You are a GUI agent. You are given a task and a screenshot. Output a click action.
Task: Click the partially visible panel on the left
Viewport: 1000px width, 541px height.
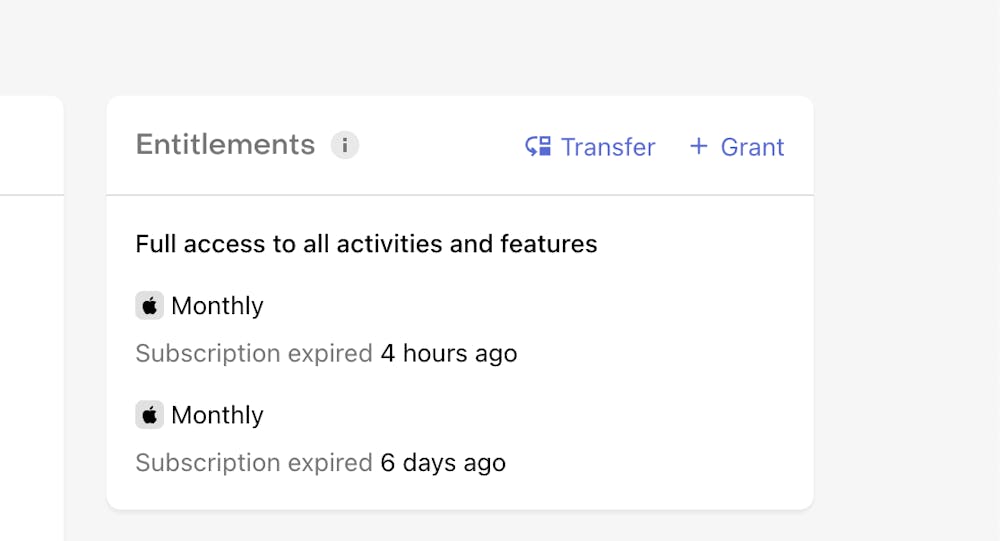[x=30, y=300]
